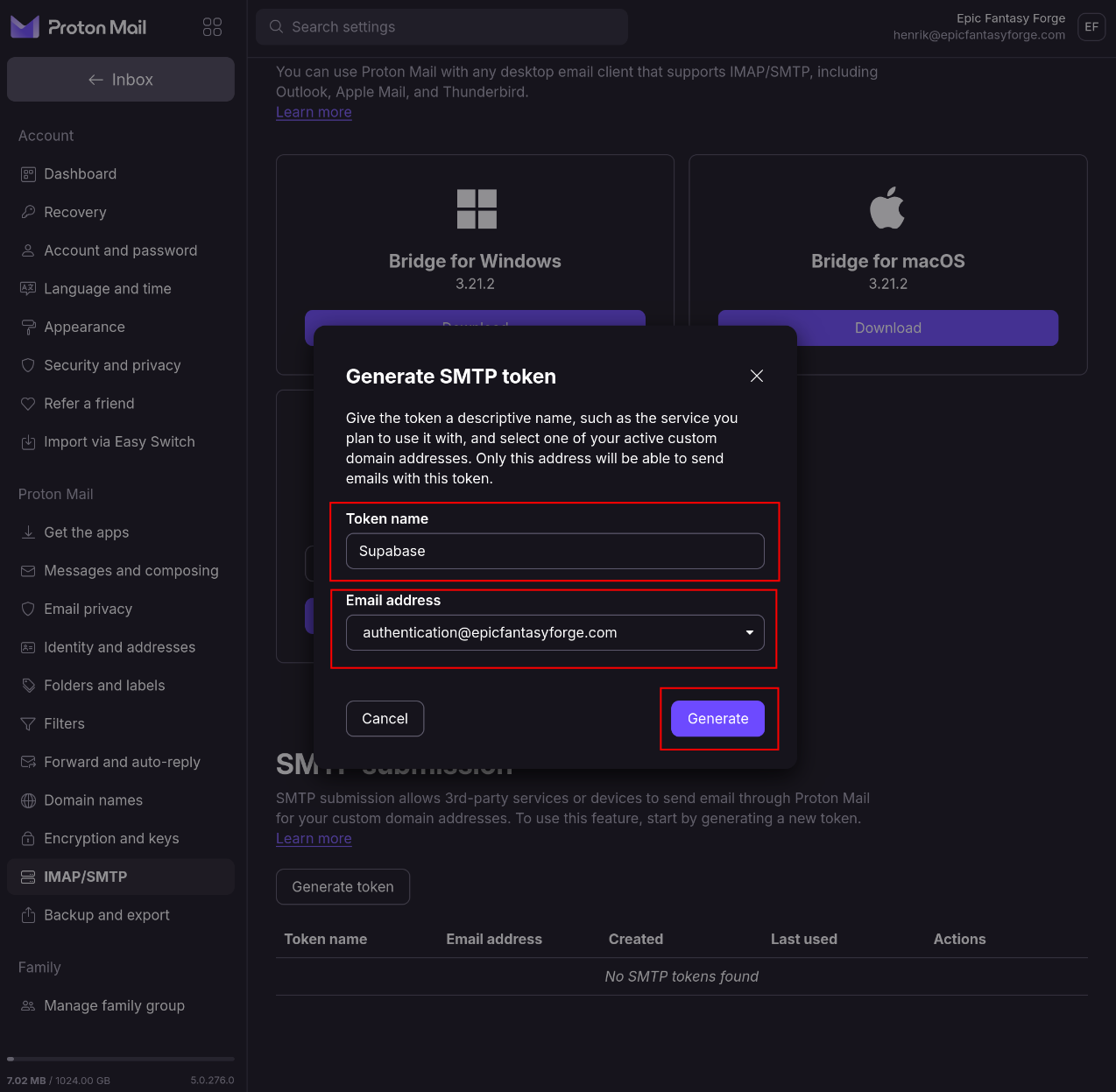Click the Proton Mail logo
1116x1092 pixels.
coord(79,27)
